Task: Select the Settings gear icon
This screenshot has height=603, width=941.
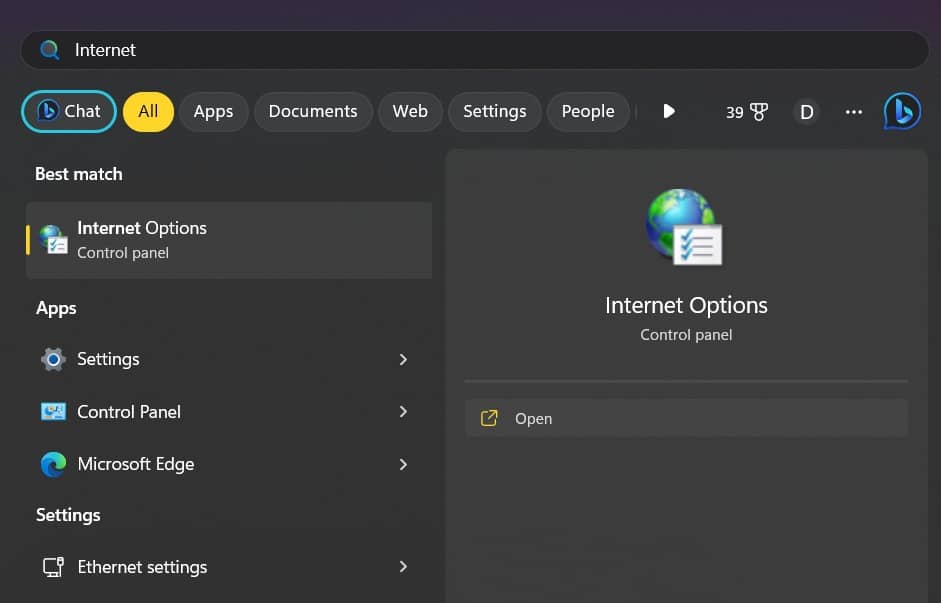Action: [x=52, y=359]
